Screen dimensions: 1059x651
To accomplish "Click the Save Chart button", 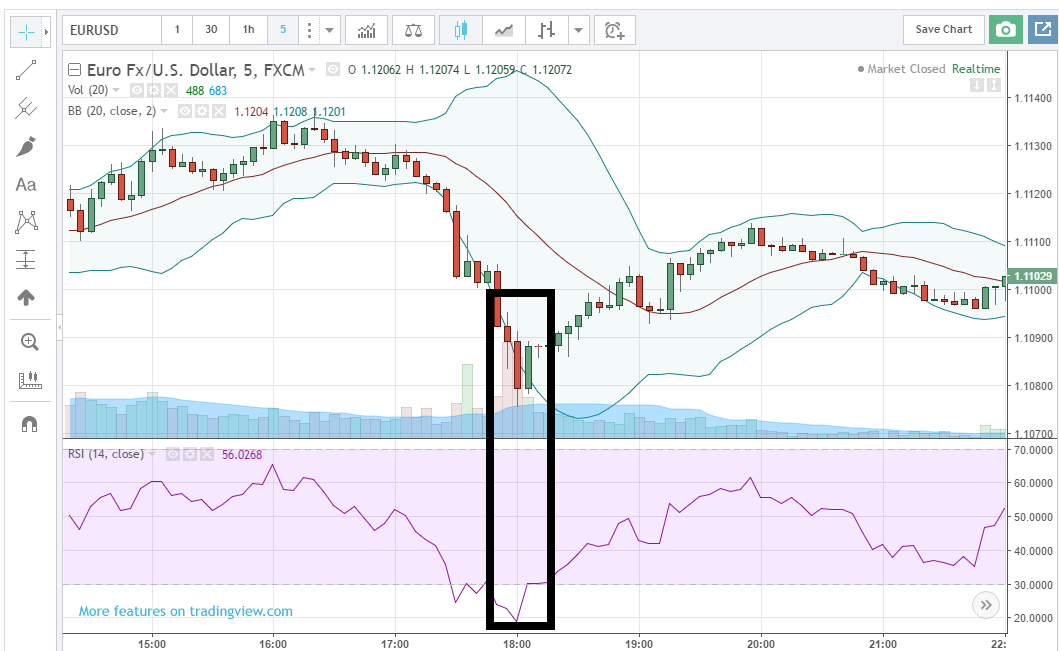I will (943, 30).
